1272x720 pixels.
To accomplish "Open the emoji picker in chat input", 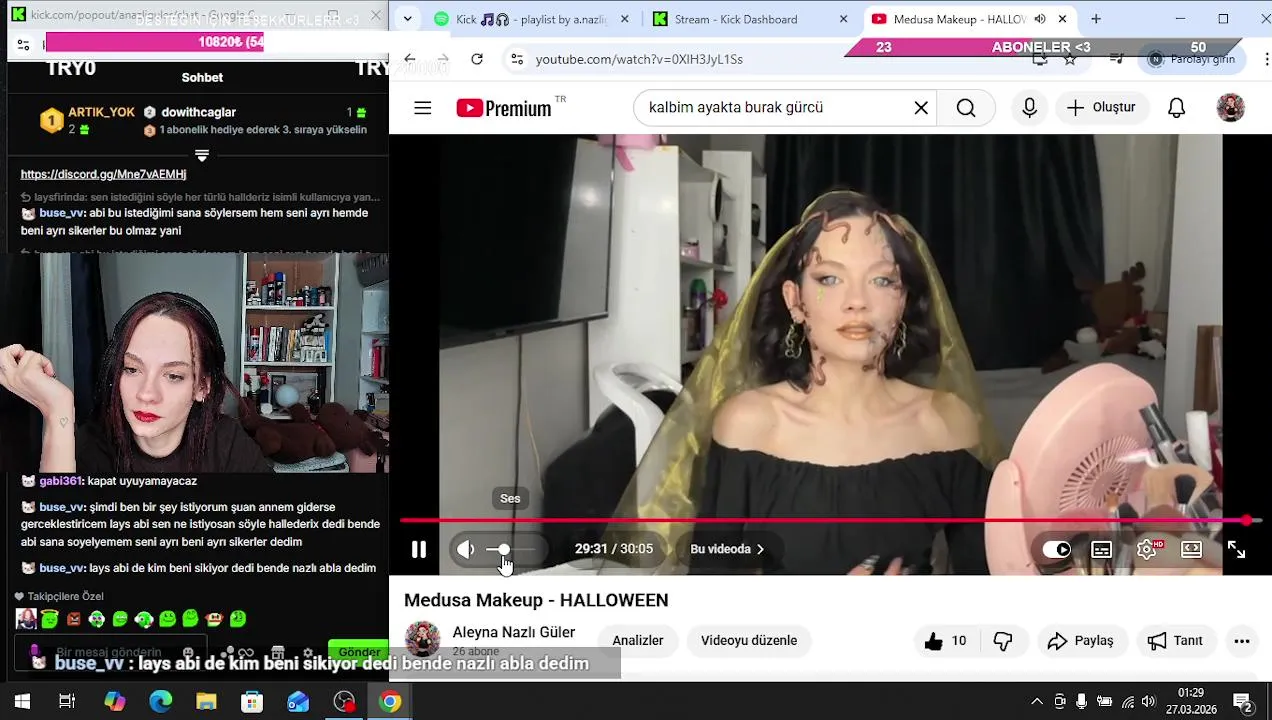I will [x=188, y=652].
